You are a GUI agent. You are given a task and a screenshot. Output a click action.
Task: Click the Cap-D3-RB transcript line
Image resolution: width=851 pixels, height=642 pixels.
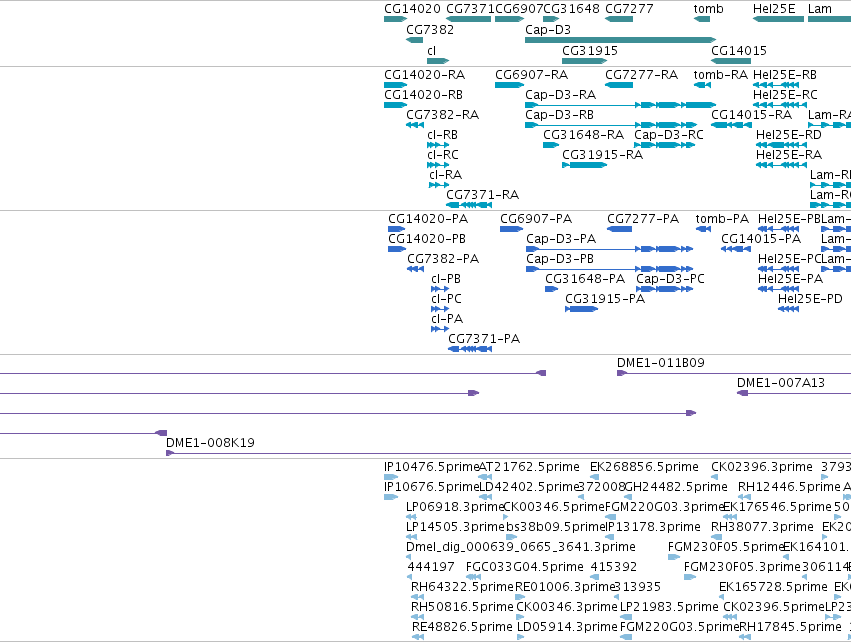click(611, 125)
